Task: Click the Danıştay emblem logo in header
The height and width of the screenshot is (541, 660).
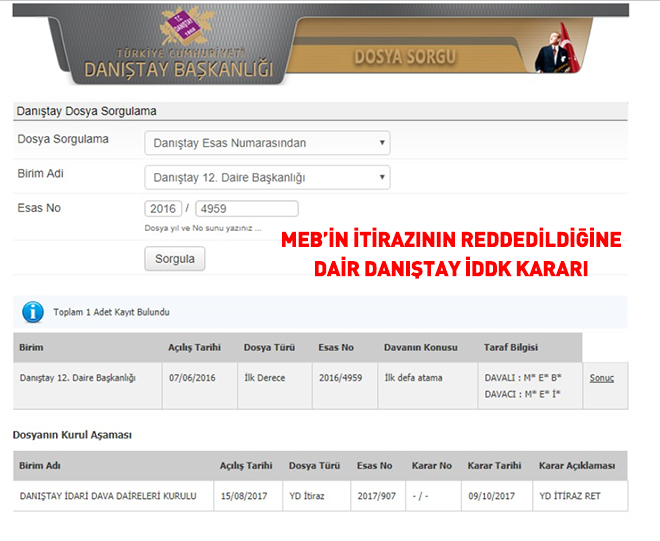Action: point(186,26)
